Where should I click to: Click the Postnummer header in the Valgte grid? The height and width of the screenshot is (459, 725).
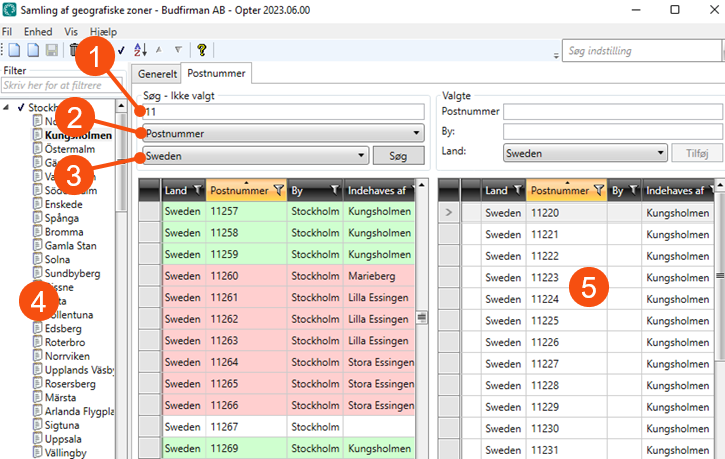click(560, 190)
